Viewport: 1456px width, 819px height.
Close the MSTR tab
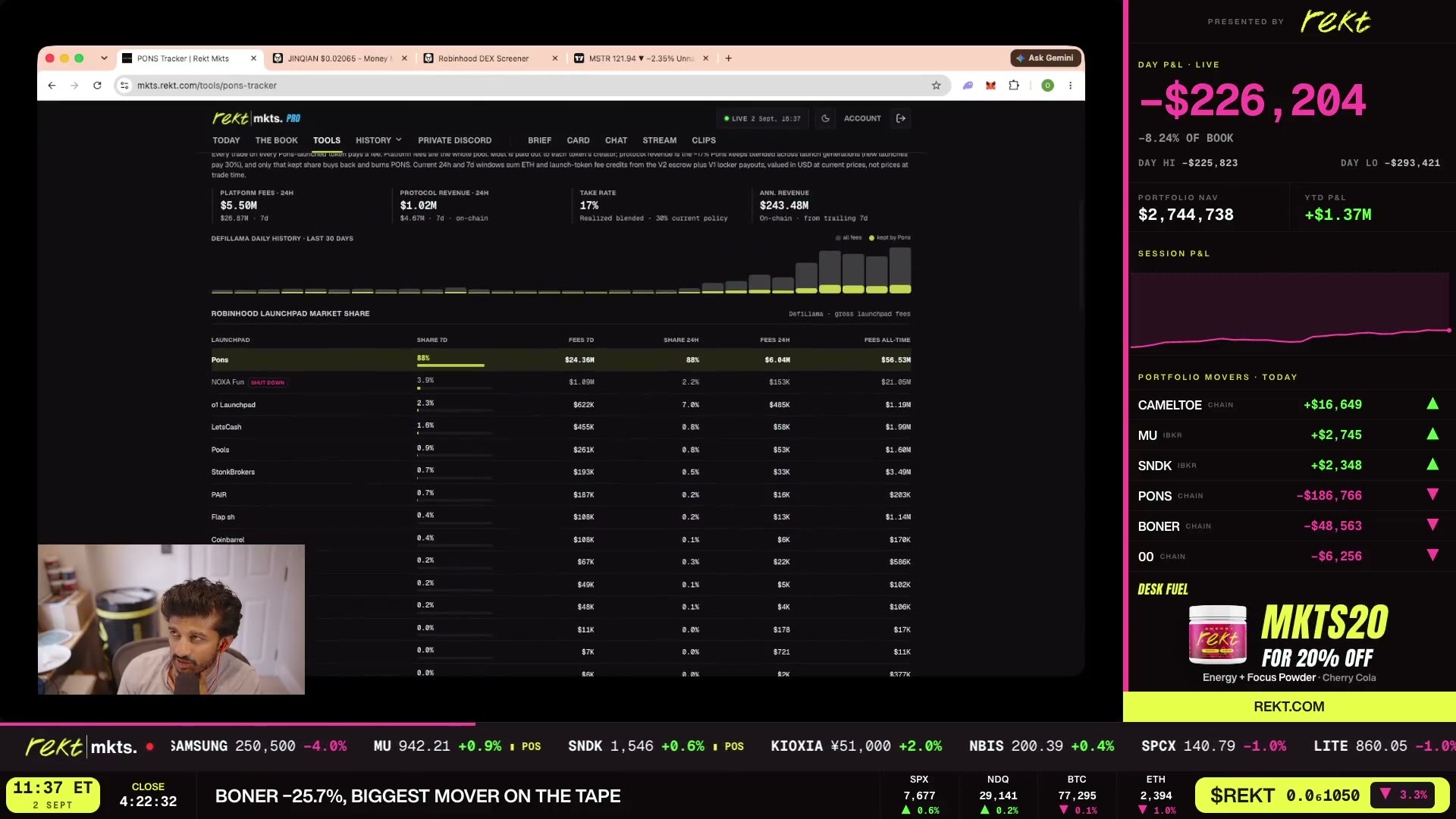[706, 58]
